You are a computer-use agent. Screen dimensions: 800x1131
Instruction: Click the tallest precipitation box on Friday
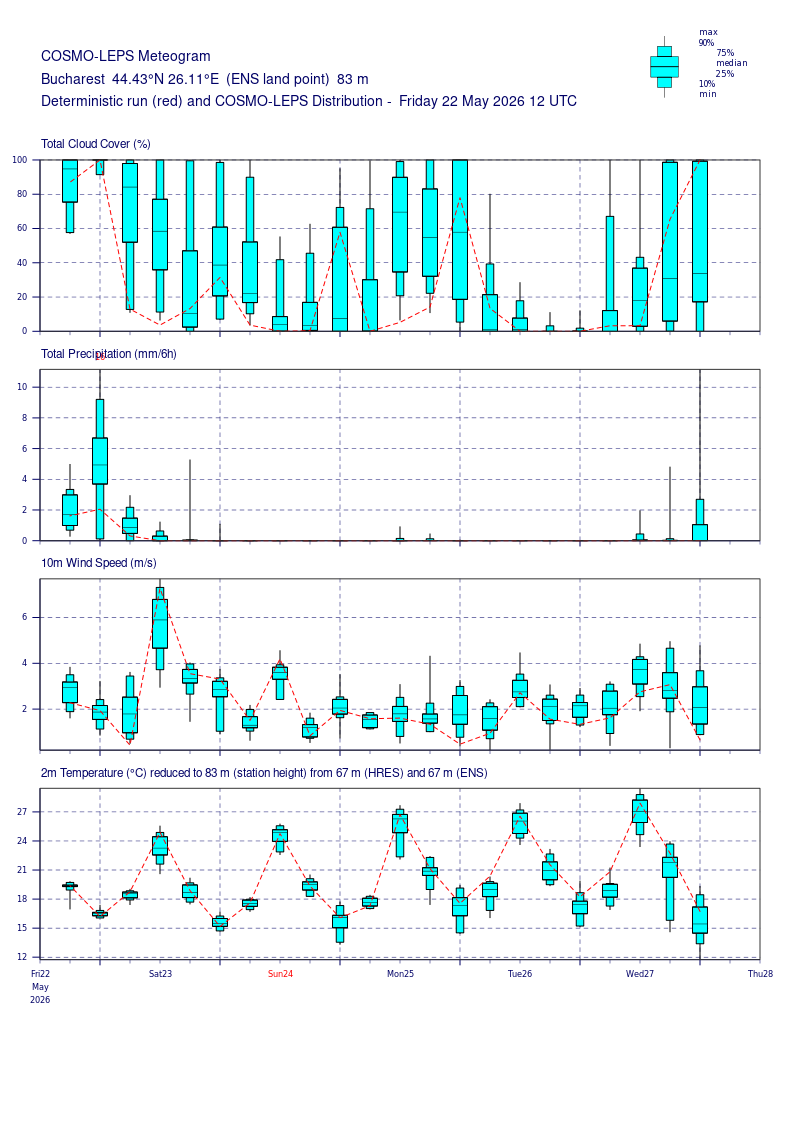click(100, 469)
